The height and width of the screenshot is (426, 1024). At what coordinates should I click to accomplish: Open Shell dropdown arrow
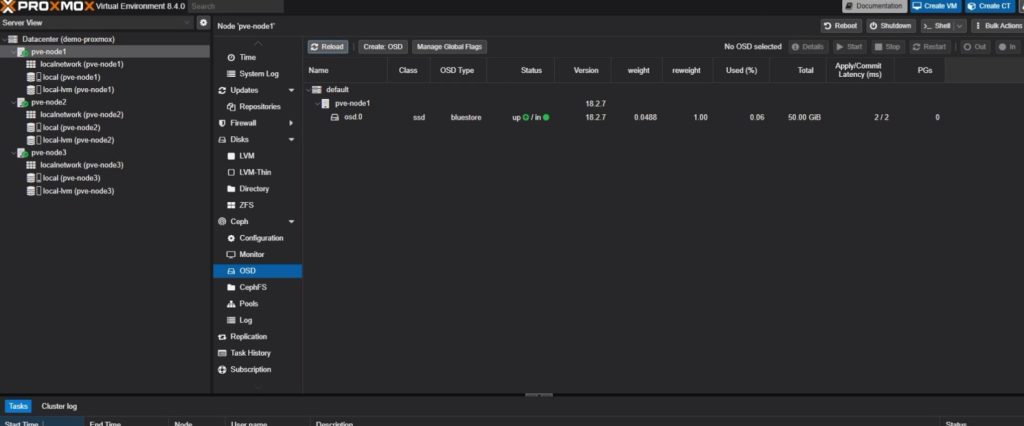pos(960,26)
